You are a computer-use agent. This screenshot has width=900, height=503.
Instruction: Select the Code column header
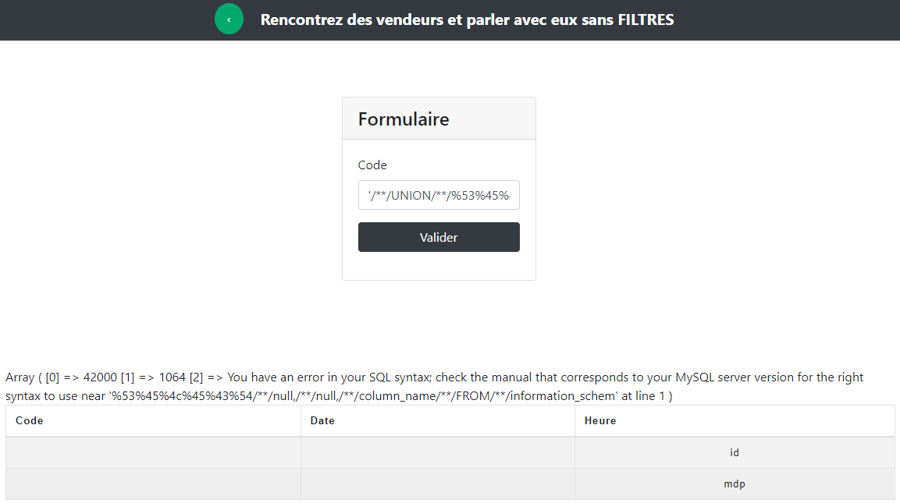30,421
